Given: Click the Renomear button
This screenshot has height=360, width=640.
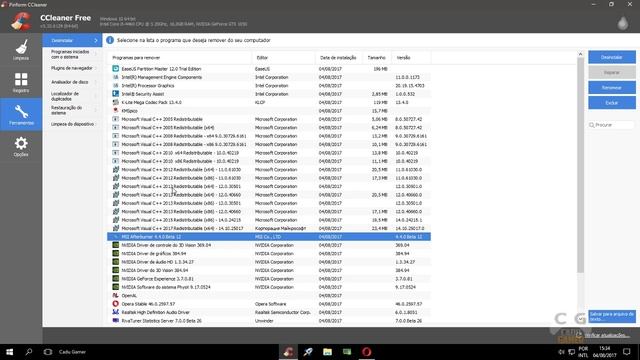Looking at the screenshot, I should [611, 87].
